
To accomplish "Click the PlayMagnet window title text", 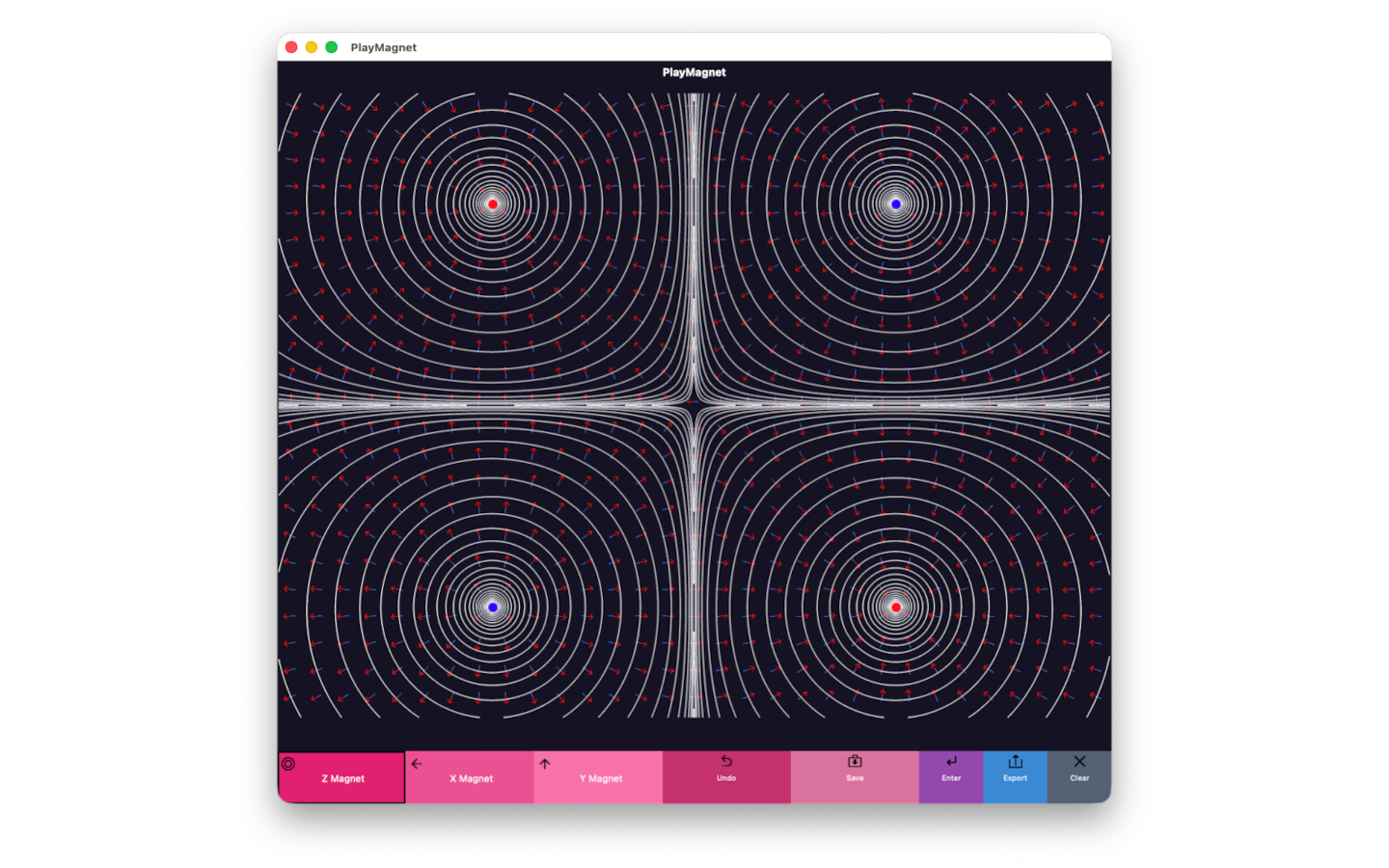I will click(x=383, y=47).
